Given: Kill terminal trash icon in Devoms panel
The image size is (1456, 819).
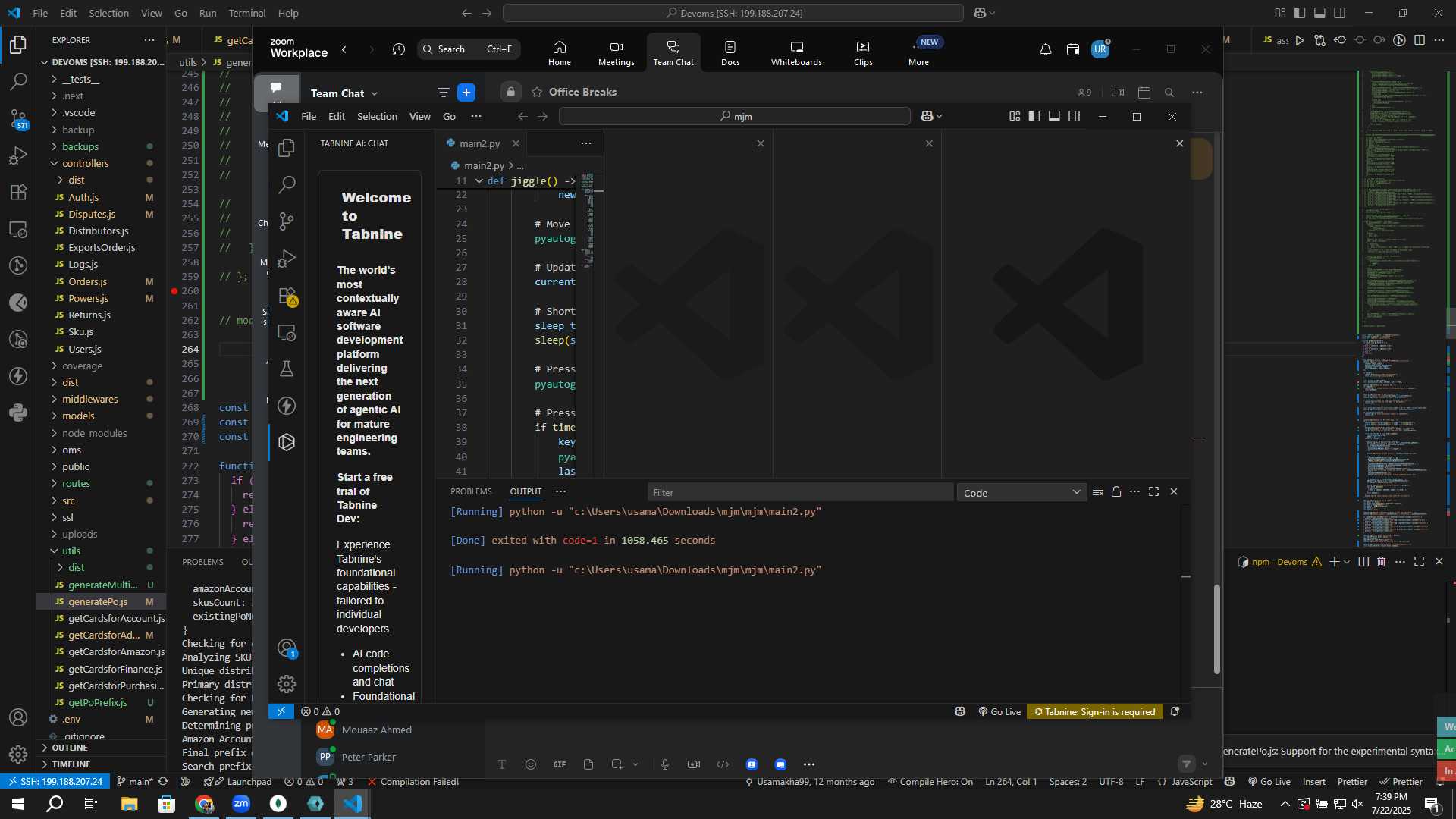Looking at the screenshot, I should coord(1381,562).
